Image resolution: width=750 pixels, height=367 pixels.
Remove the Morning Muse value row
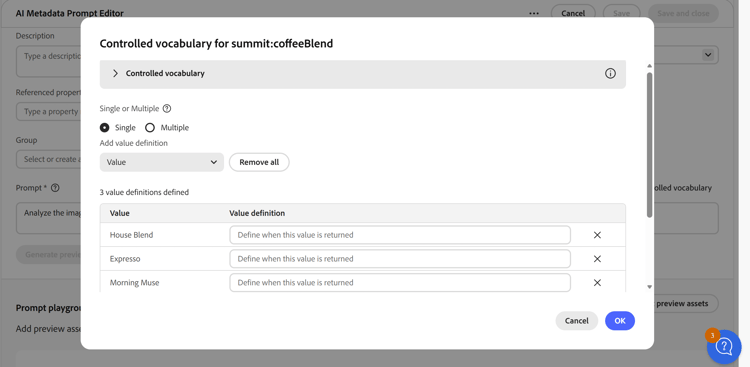click(597, 283)
